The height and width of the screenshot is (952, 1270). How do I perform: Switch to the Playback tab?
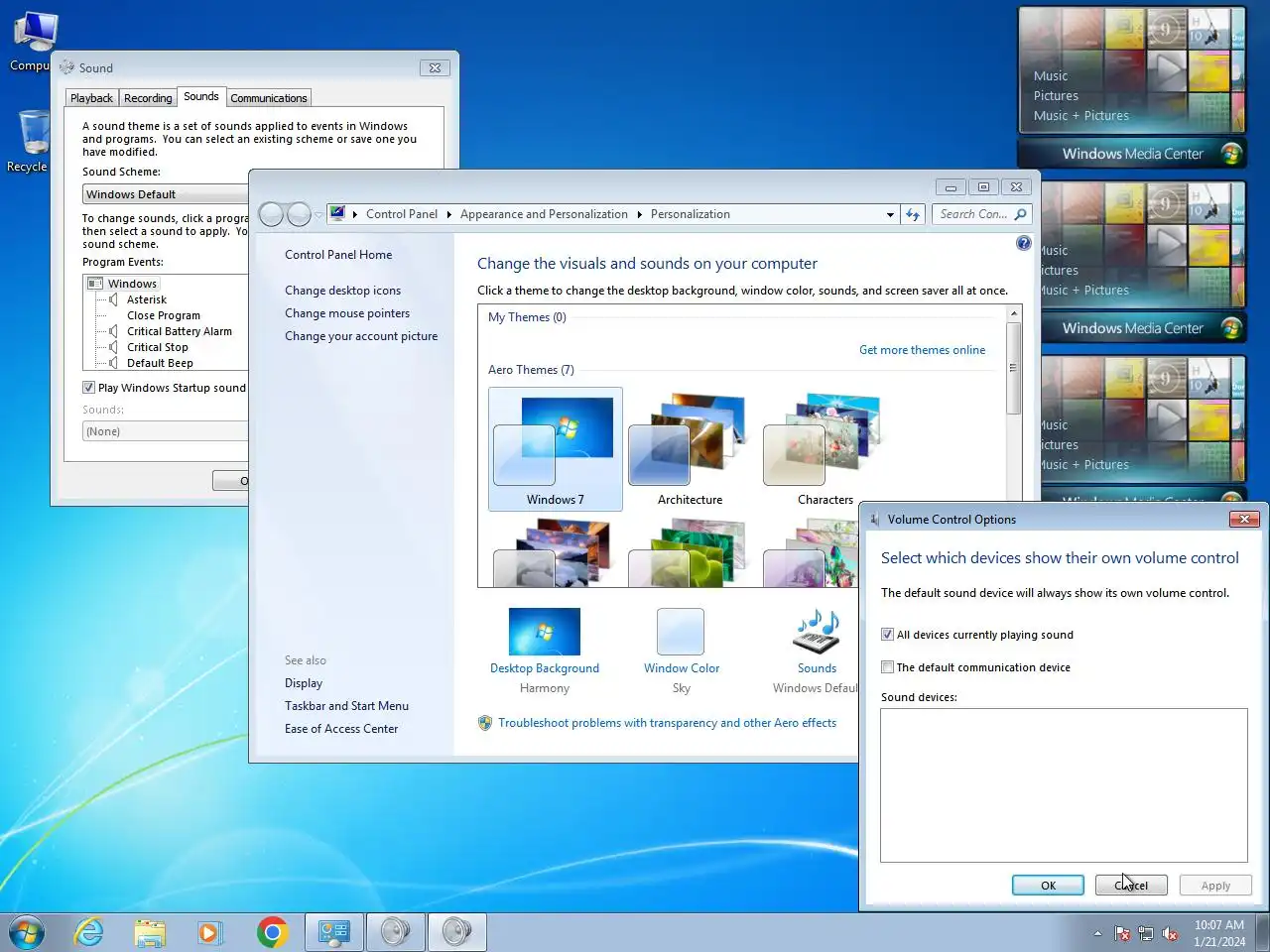coord(91,98)
